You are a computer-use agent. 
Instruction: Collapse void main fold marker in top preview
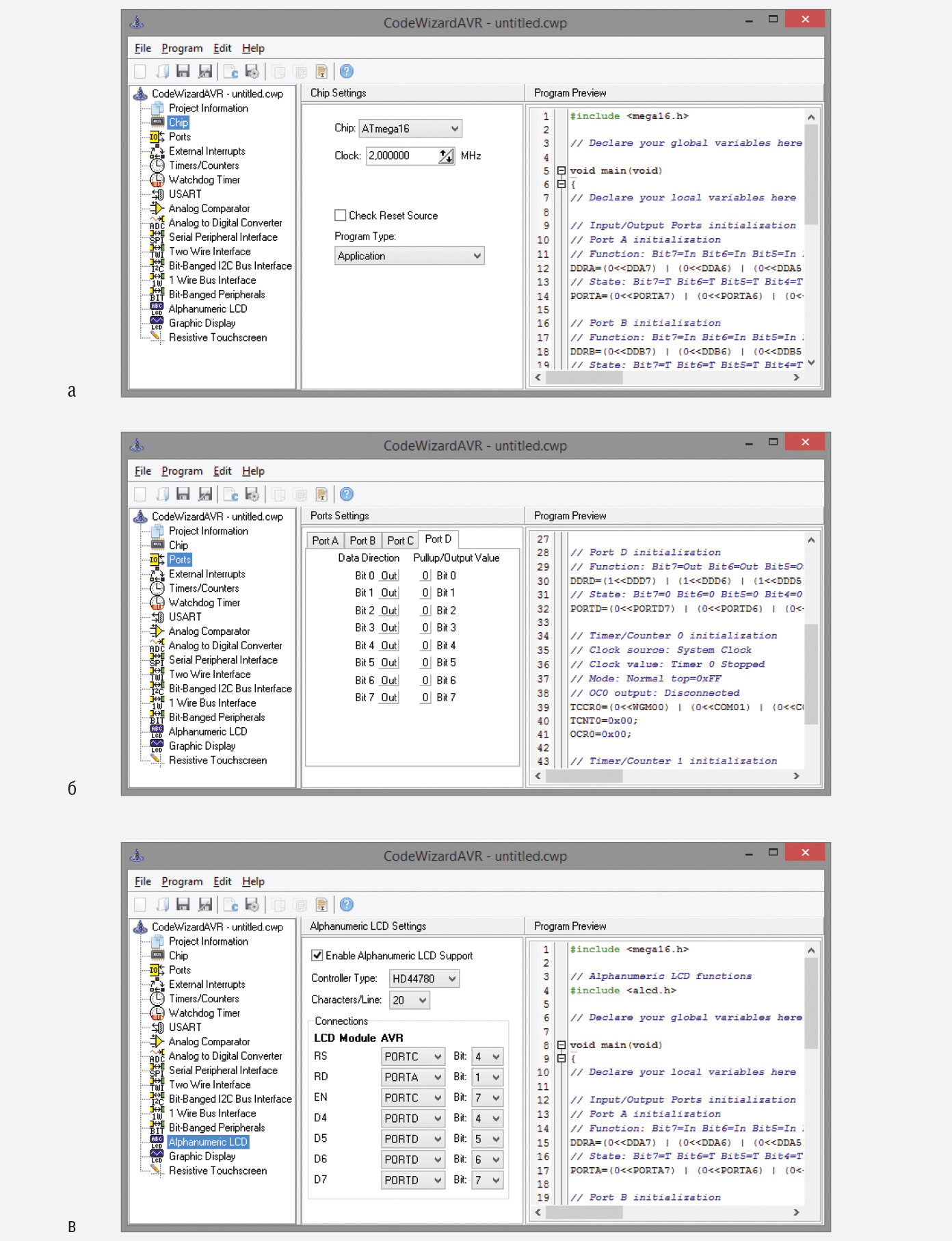coord(561,171)
